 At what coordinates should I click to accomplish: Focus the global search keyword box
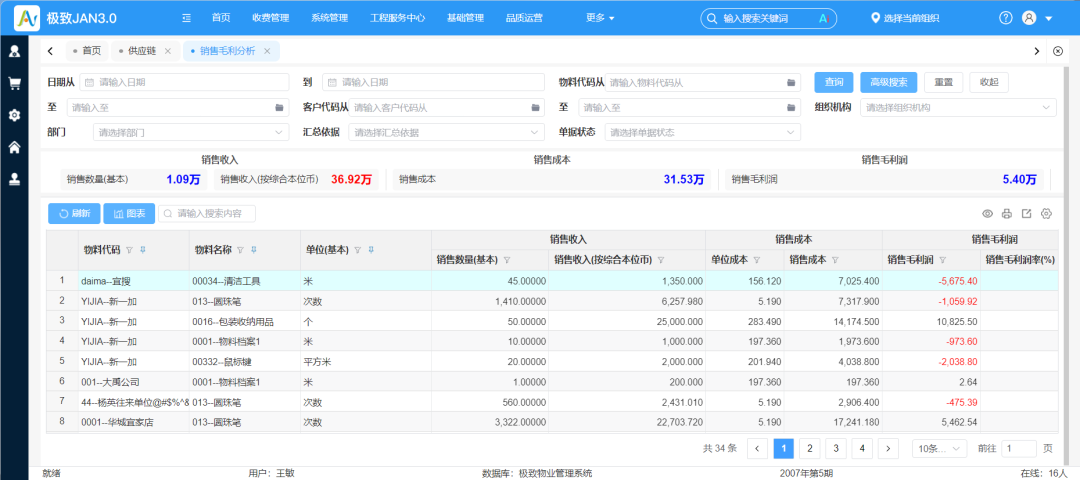tap(769, 19)
